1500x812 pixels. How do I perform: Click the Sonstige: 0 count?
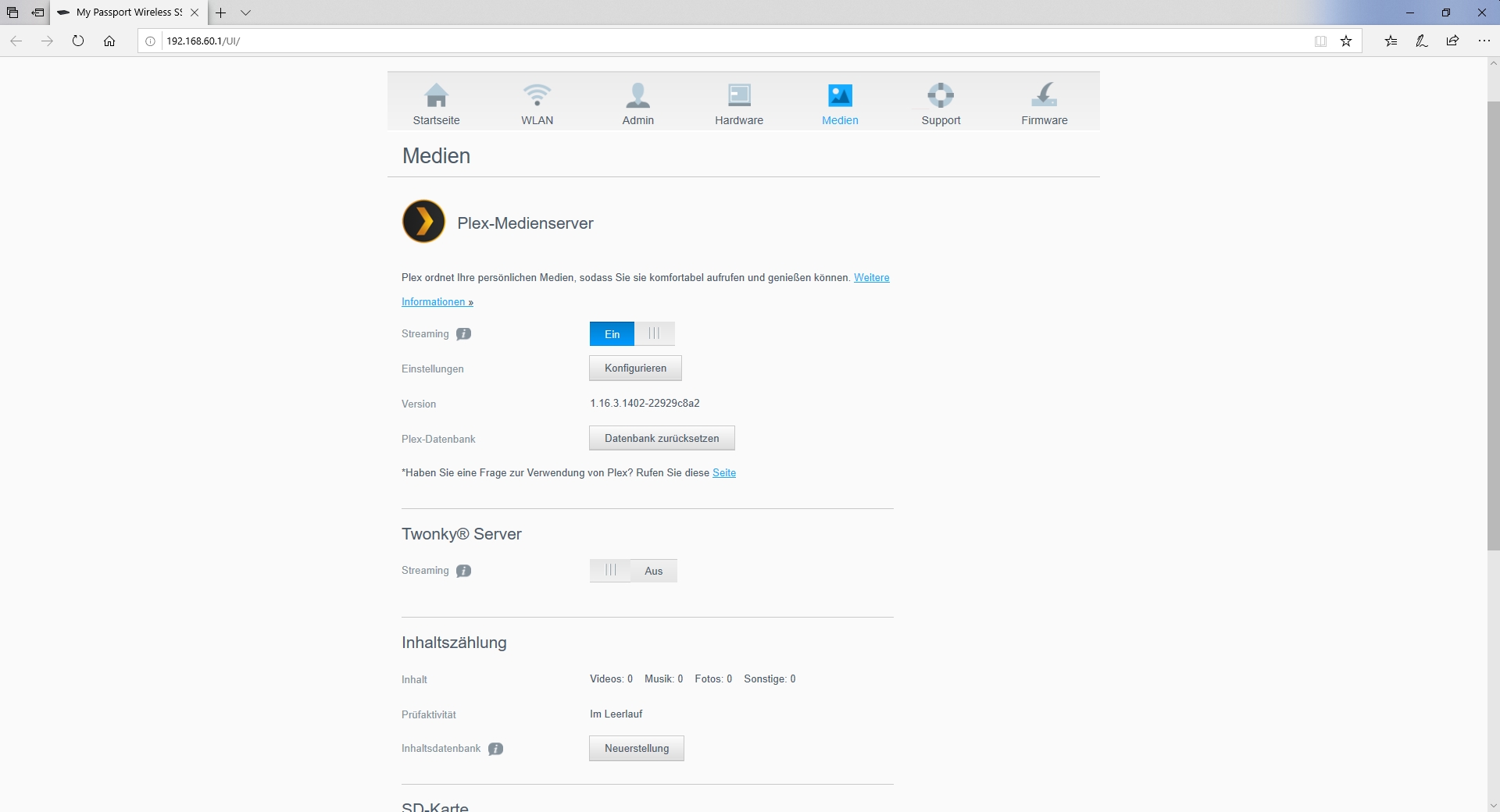click(770, 679)
